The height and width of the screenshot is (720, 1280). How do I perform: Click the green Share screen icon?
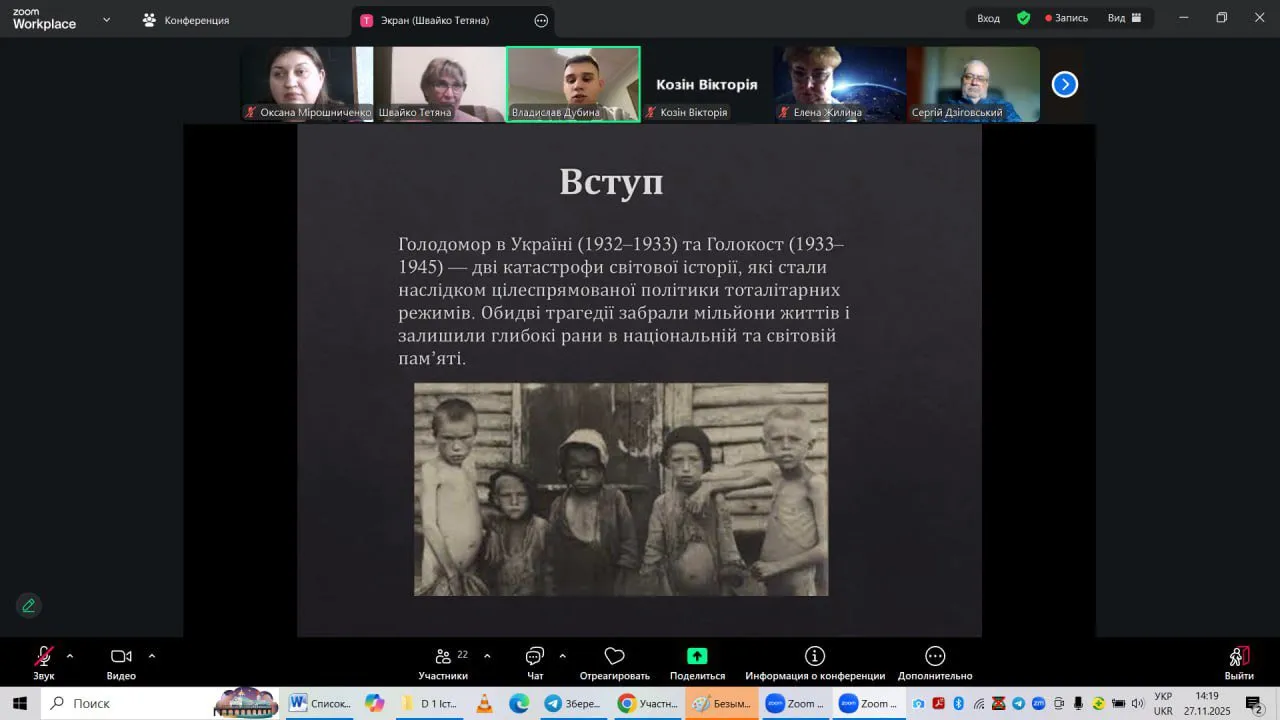(697, 657)
